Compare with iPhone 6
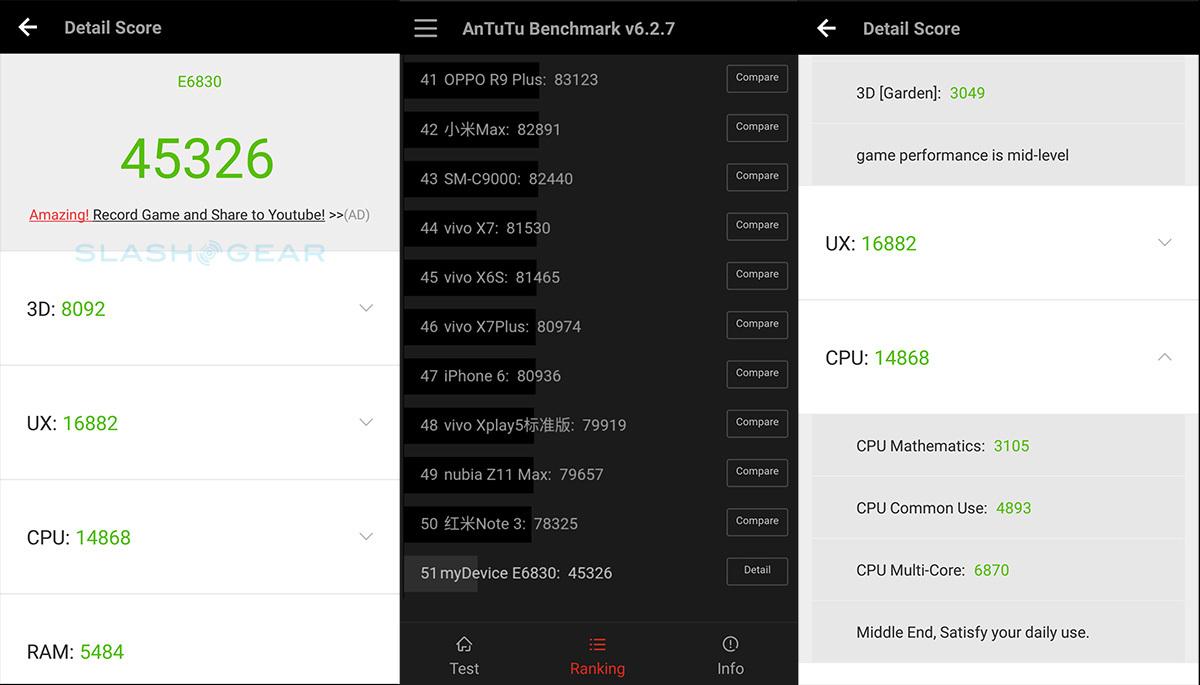The width and height of the screenshot is (1200, 685). click(757, 373)
